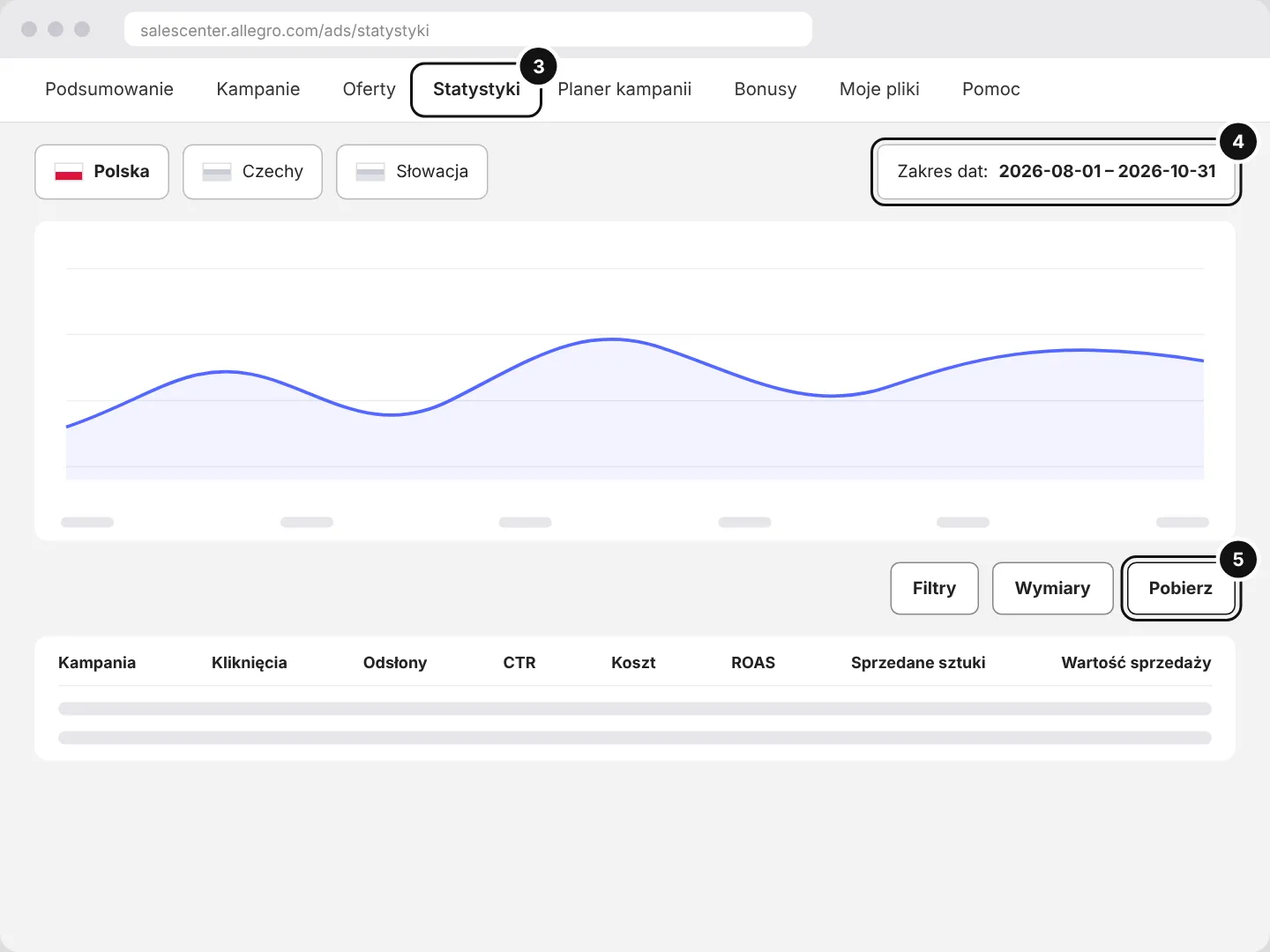Image resolution: width=1270 pixels, height=952 pixels.
Task: Open the Wymiary dimensions selector
Action: point(1052,588)
